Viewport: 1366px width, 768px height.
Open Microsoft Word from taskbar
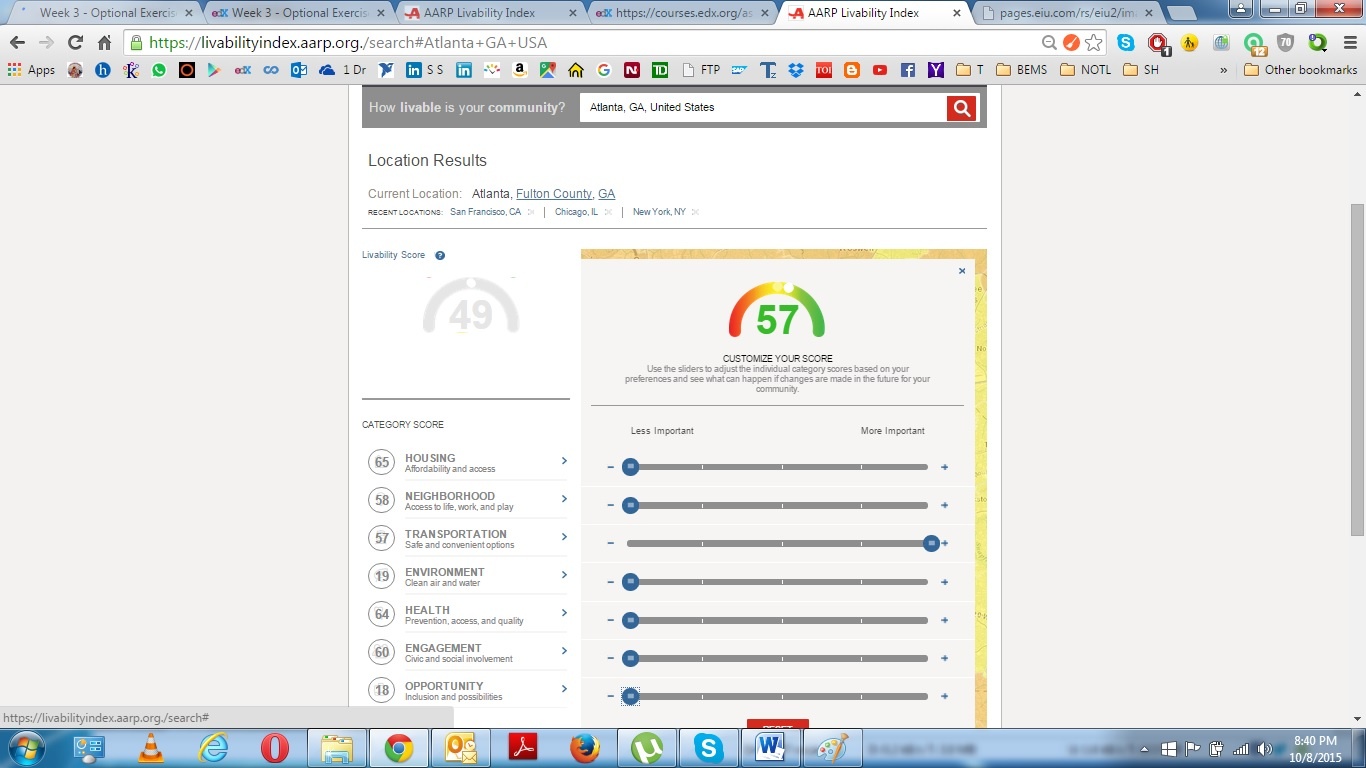point(770,748)
